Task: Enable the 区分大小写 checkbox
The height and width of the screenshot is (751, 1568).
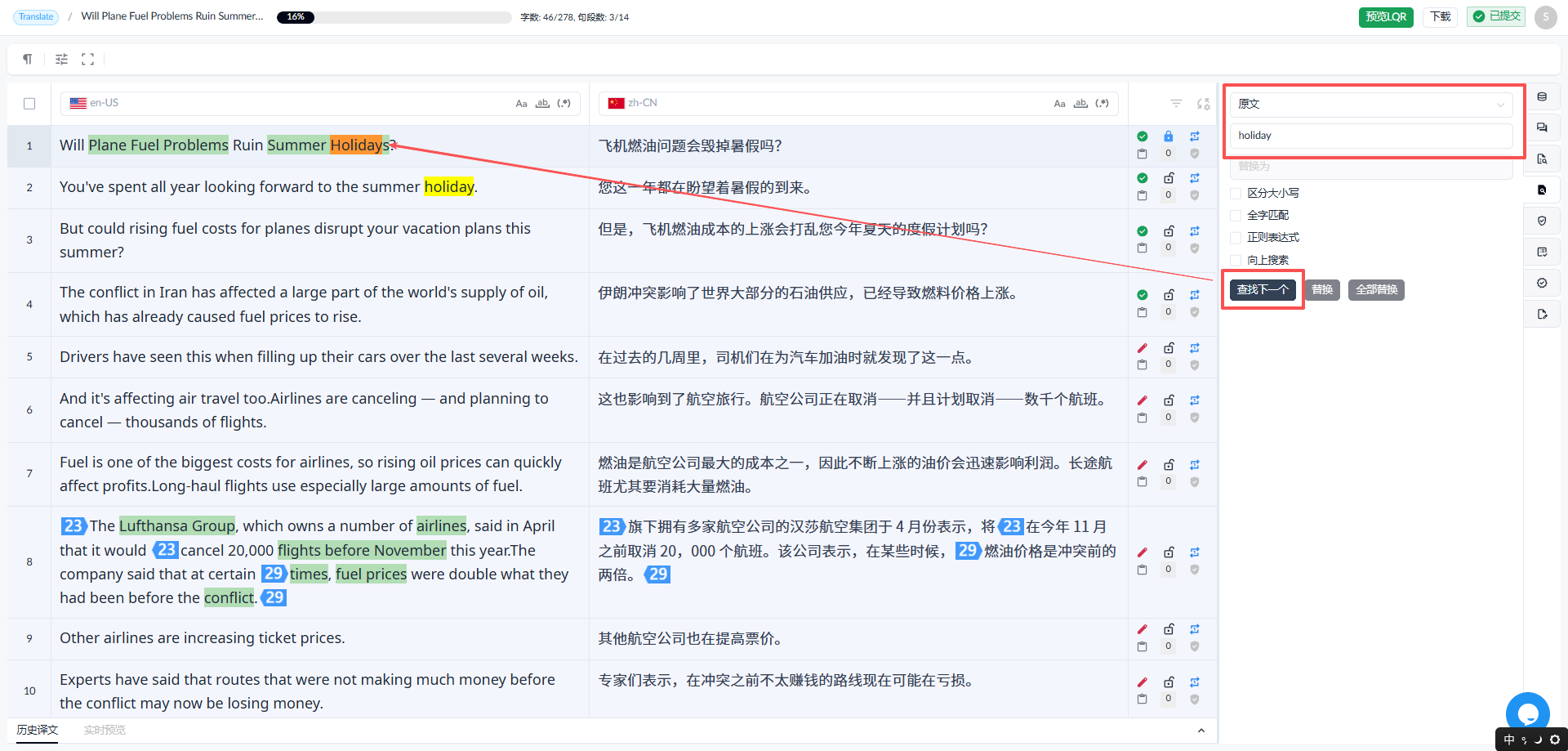Action: (x=1236, y=193)
